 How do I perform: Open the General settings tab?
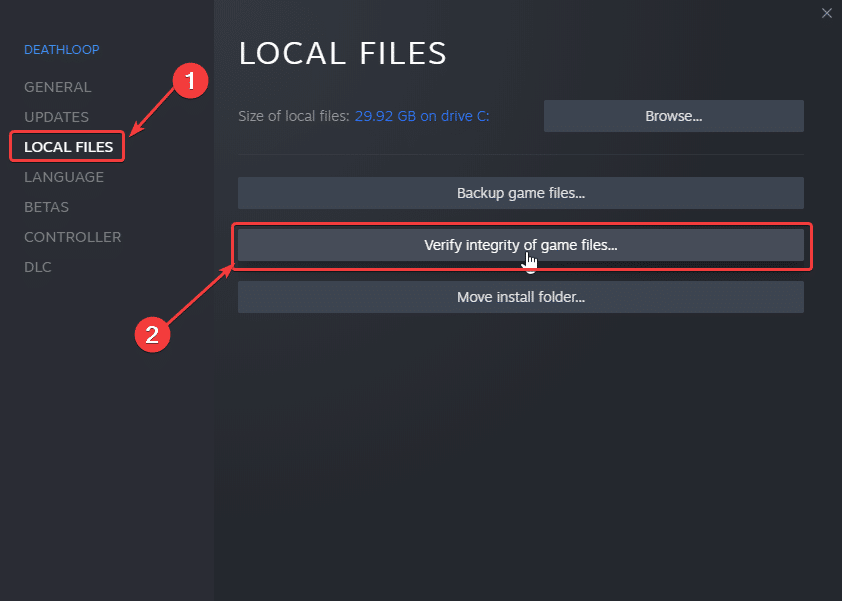[x=57, y=87]
